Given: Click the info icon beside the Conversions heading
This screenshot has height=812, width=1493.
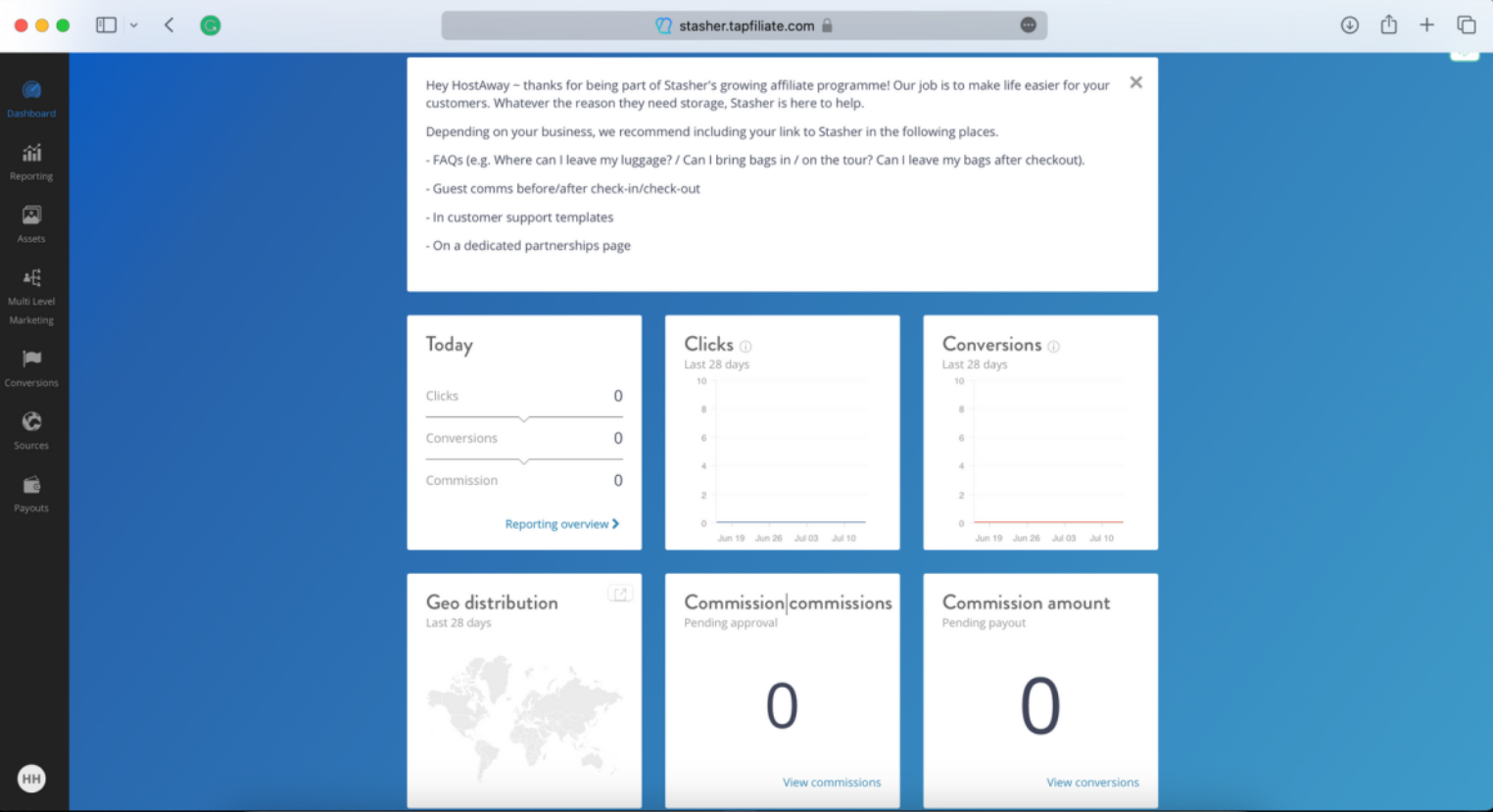Looking at the screenshot, I should tap(1053, 347).
